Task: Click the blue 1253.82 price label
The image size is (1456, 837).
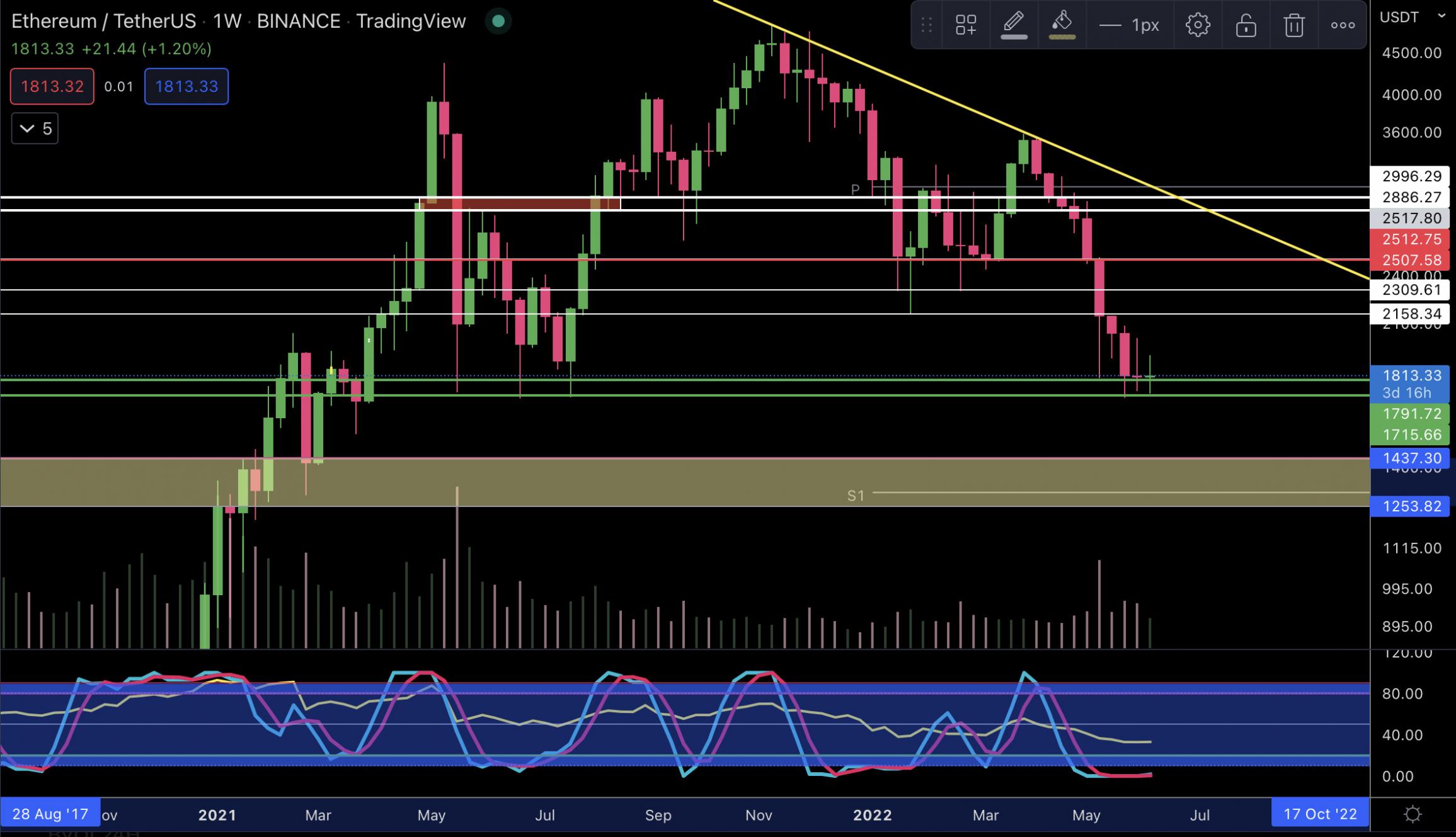Action: tap(1411, 506)
